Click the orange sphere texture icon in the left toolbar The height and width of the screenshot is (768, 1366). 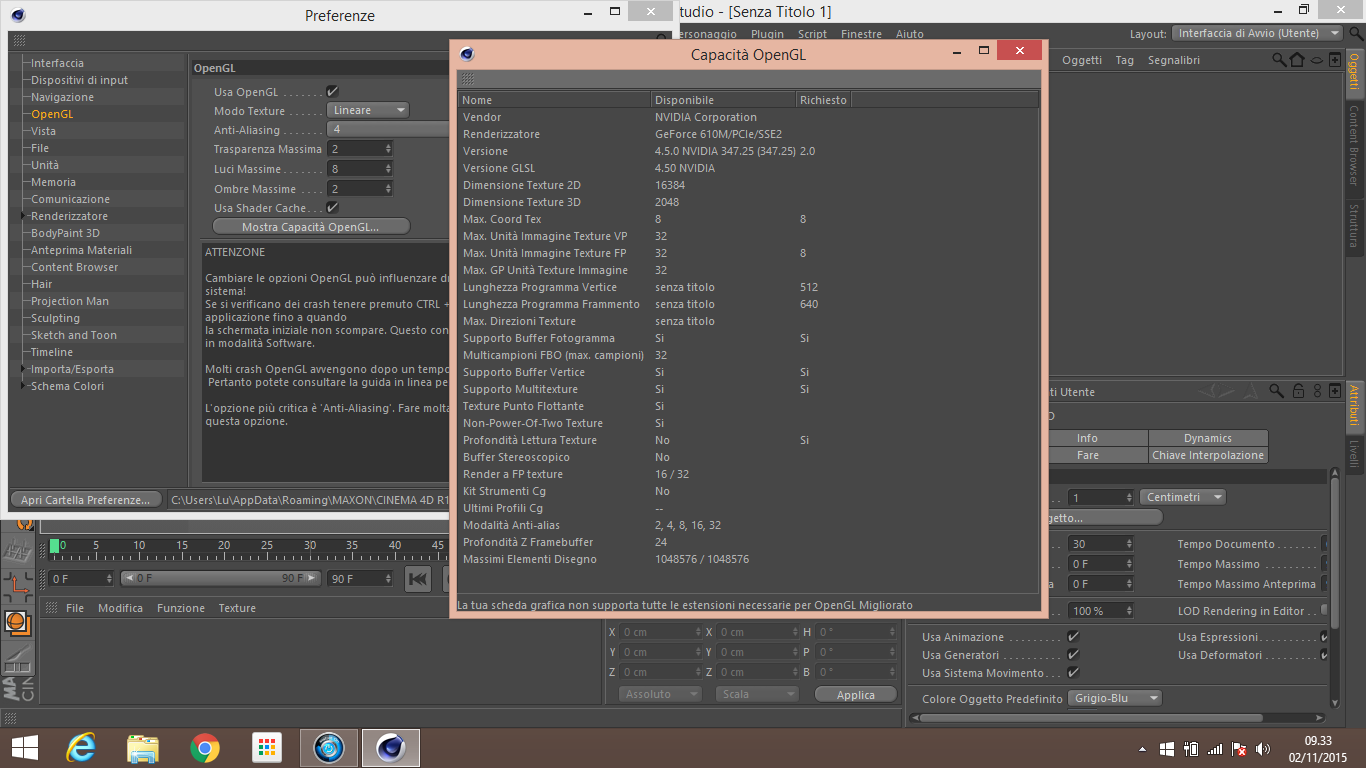pyautogui.click(x=16, y=623)
